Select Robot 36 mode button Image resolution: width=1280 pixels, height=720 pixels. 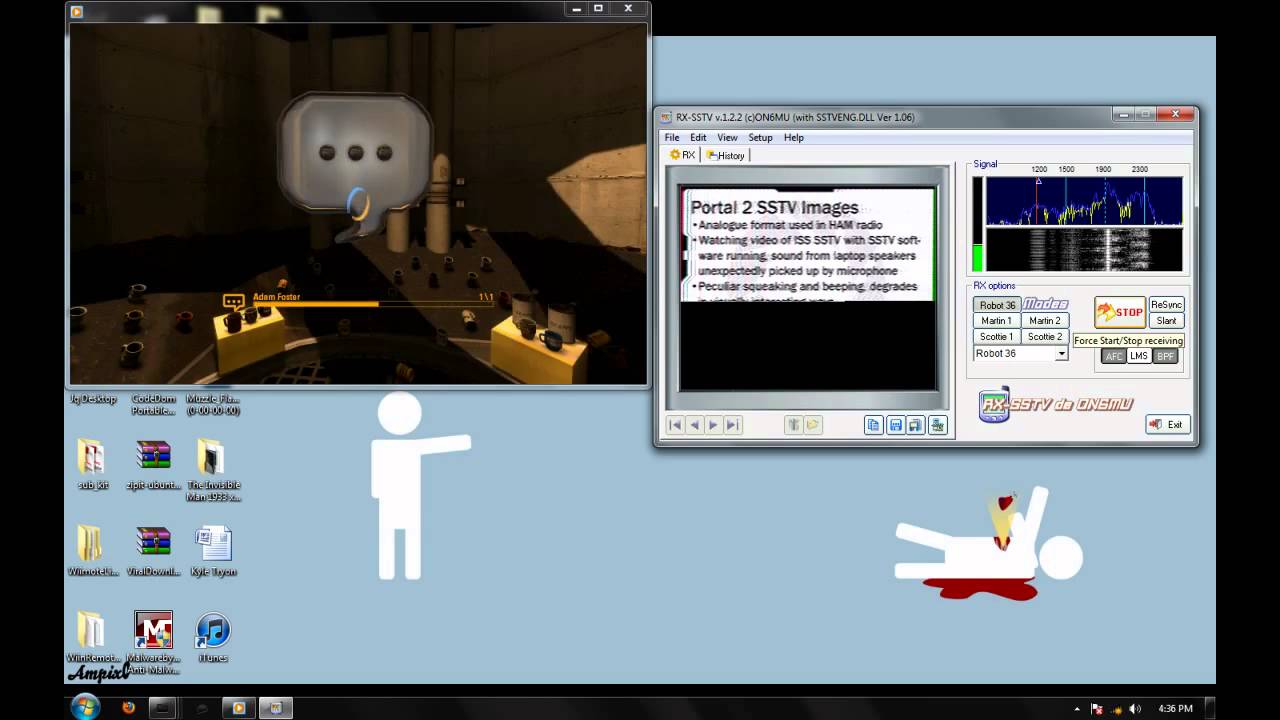coord(997,305)
